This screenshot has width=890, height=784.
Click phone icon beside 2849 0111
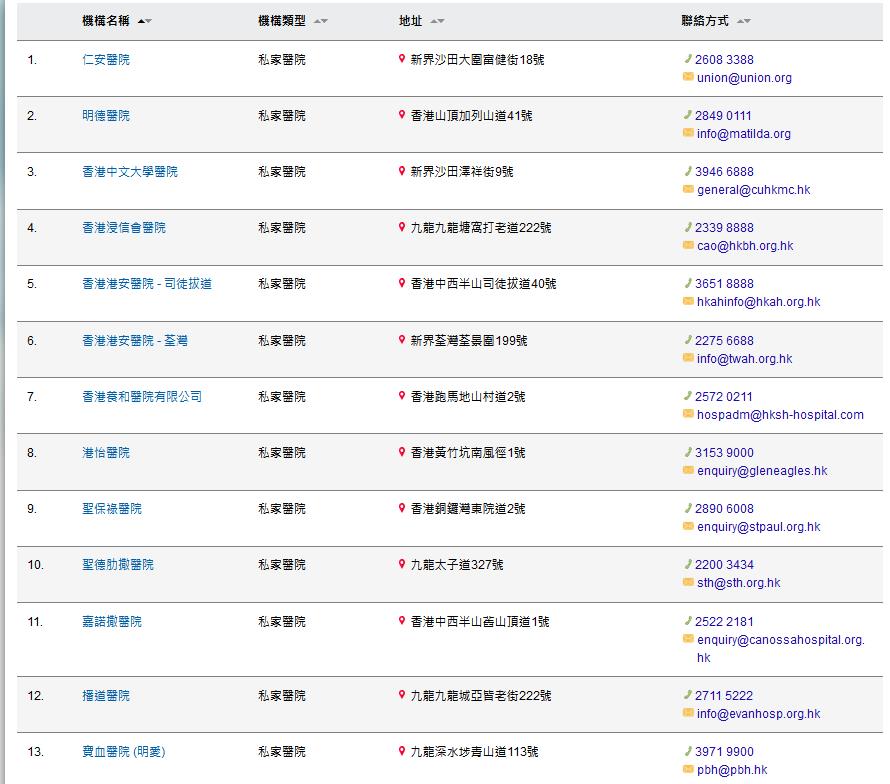(x=688, y=115)
